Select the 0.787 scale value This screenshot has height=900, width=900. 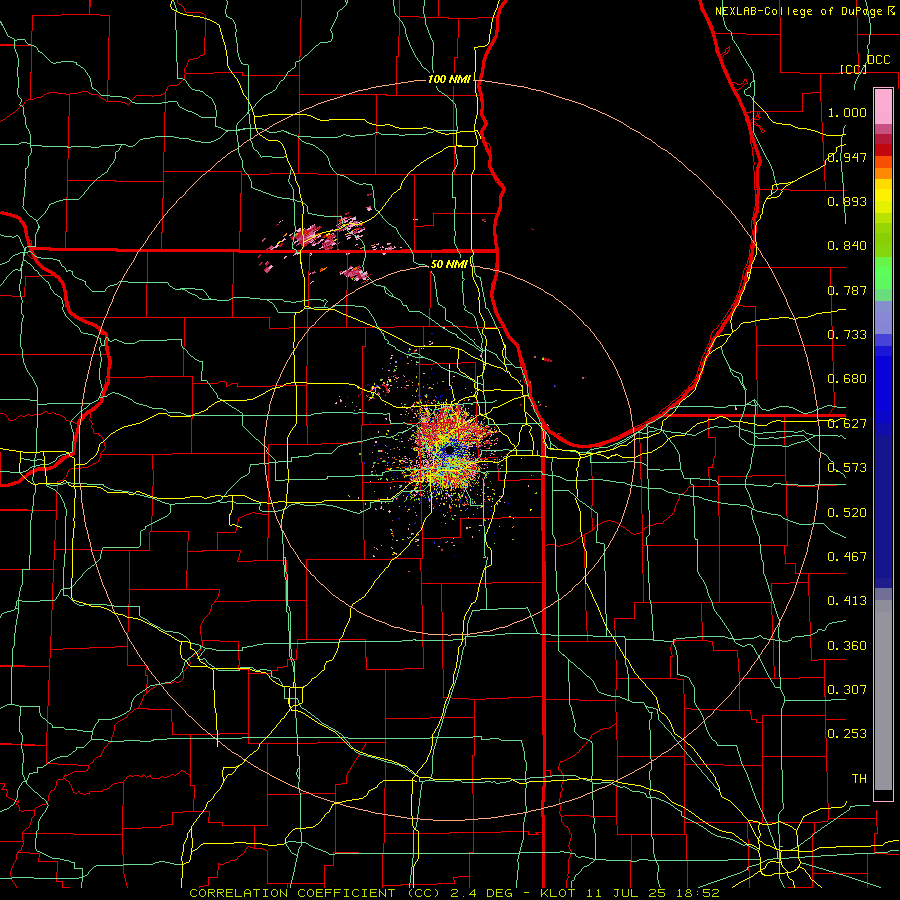pos(847,290)
